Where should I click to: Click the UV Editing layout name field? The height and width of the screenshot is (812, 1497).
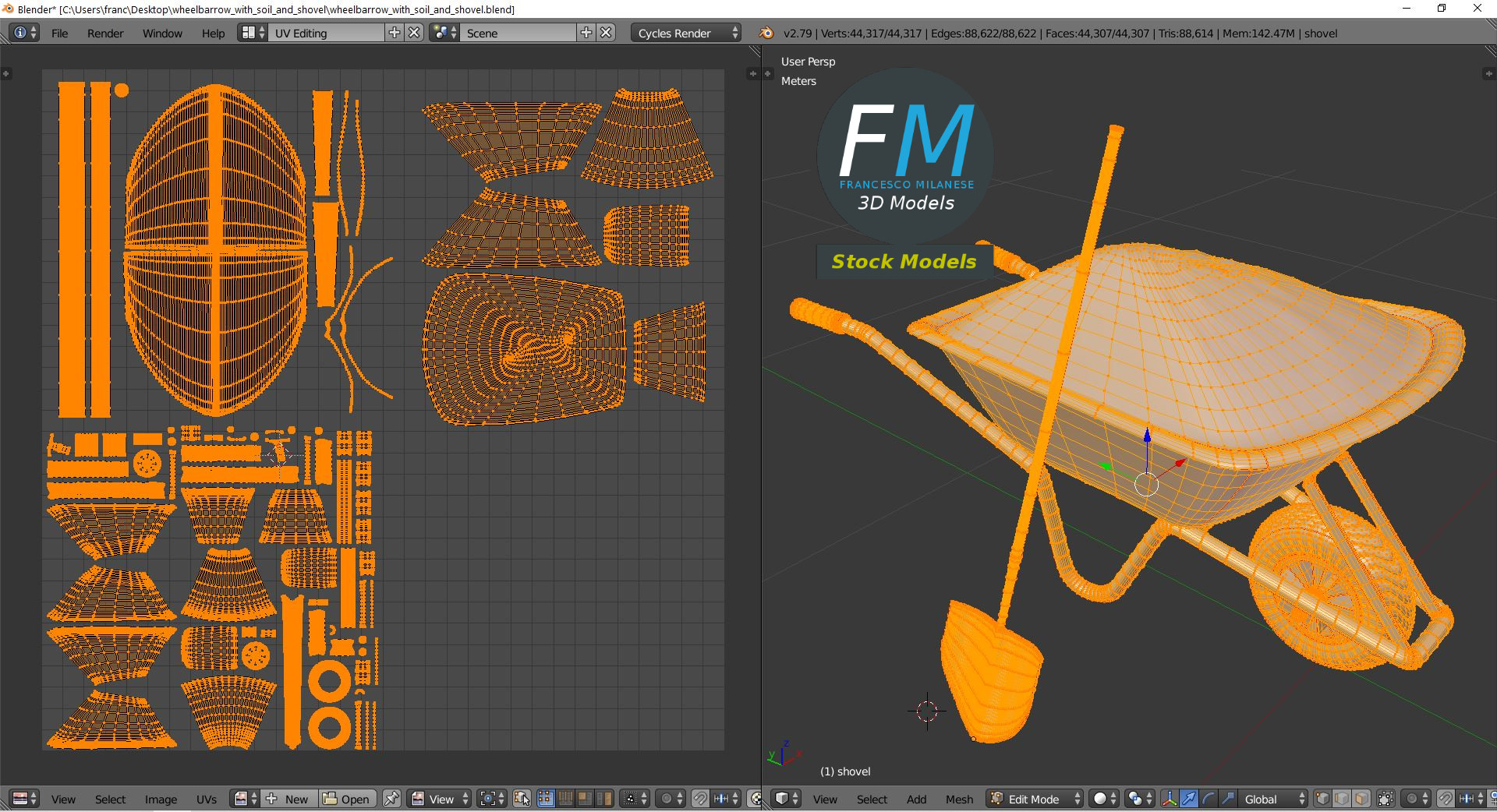click(x=327, y=33)
